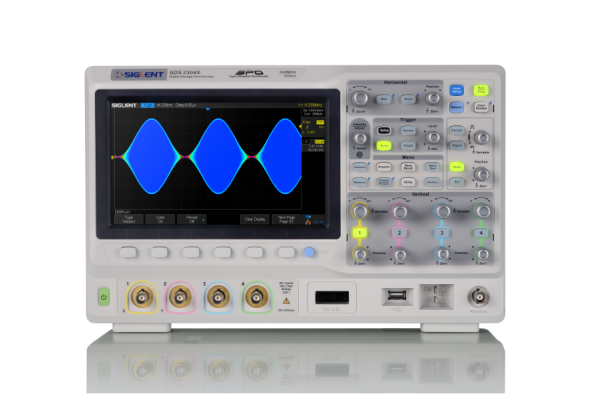Image resolution: width=600 pixels, height=400 pixels.
Task: Open the History menu button
Action: click(x=432, y=182)
